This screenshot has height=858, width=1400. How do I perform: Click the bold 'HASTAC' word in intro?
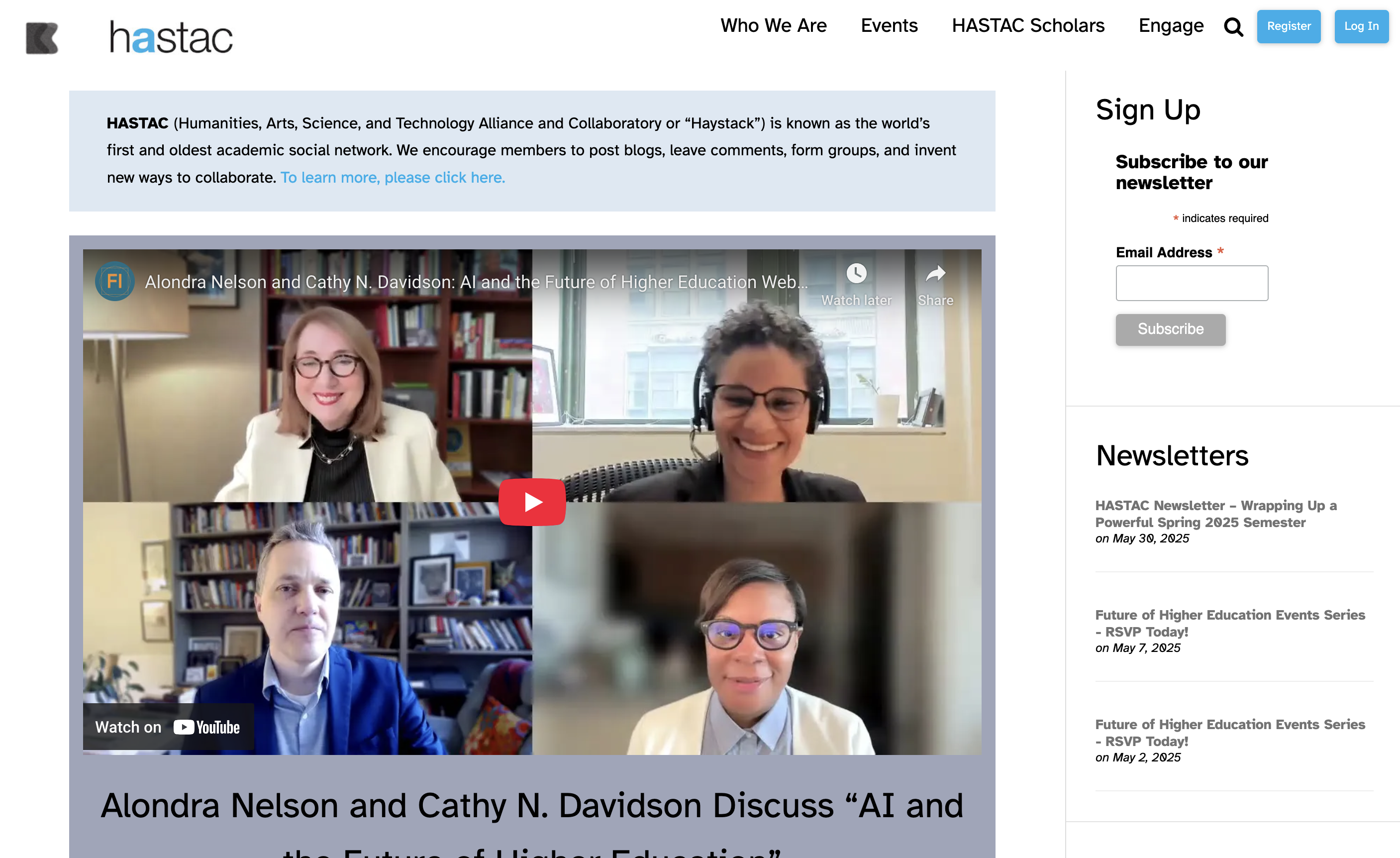click(137, 123)
